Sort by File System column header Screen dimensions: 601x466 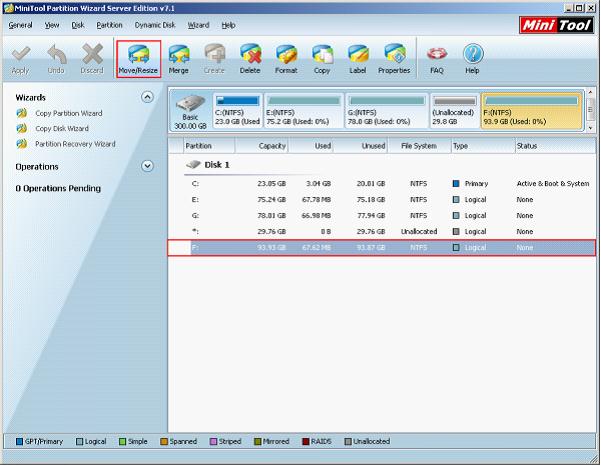(419, 146)
